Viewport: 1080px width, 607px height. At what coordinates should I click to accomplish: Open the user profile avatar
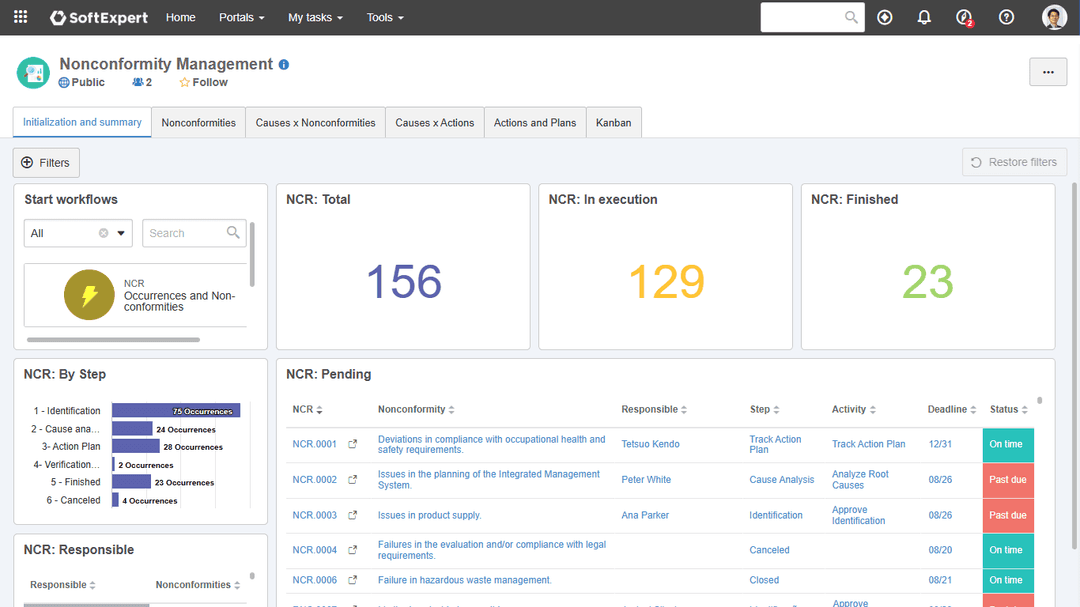click(1054, 17)
